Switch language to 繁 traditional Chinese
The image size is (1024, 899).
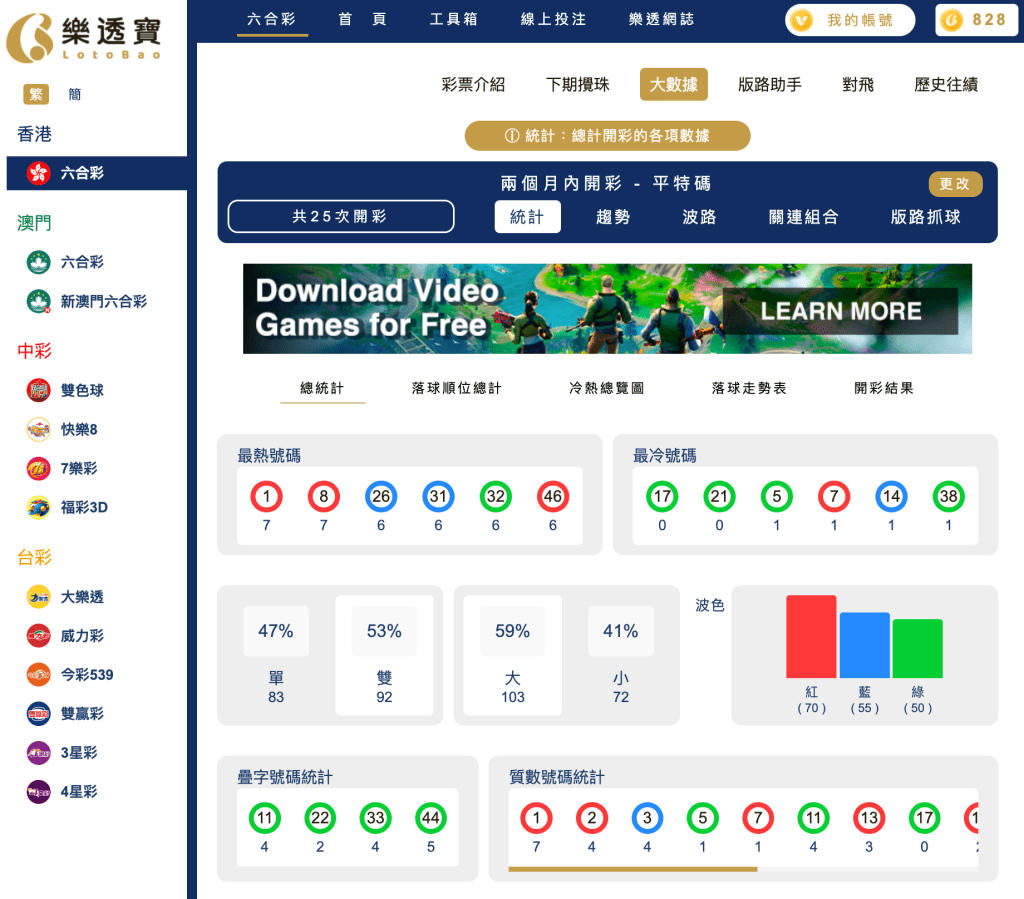pos(36,95)
